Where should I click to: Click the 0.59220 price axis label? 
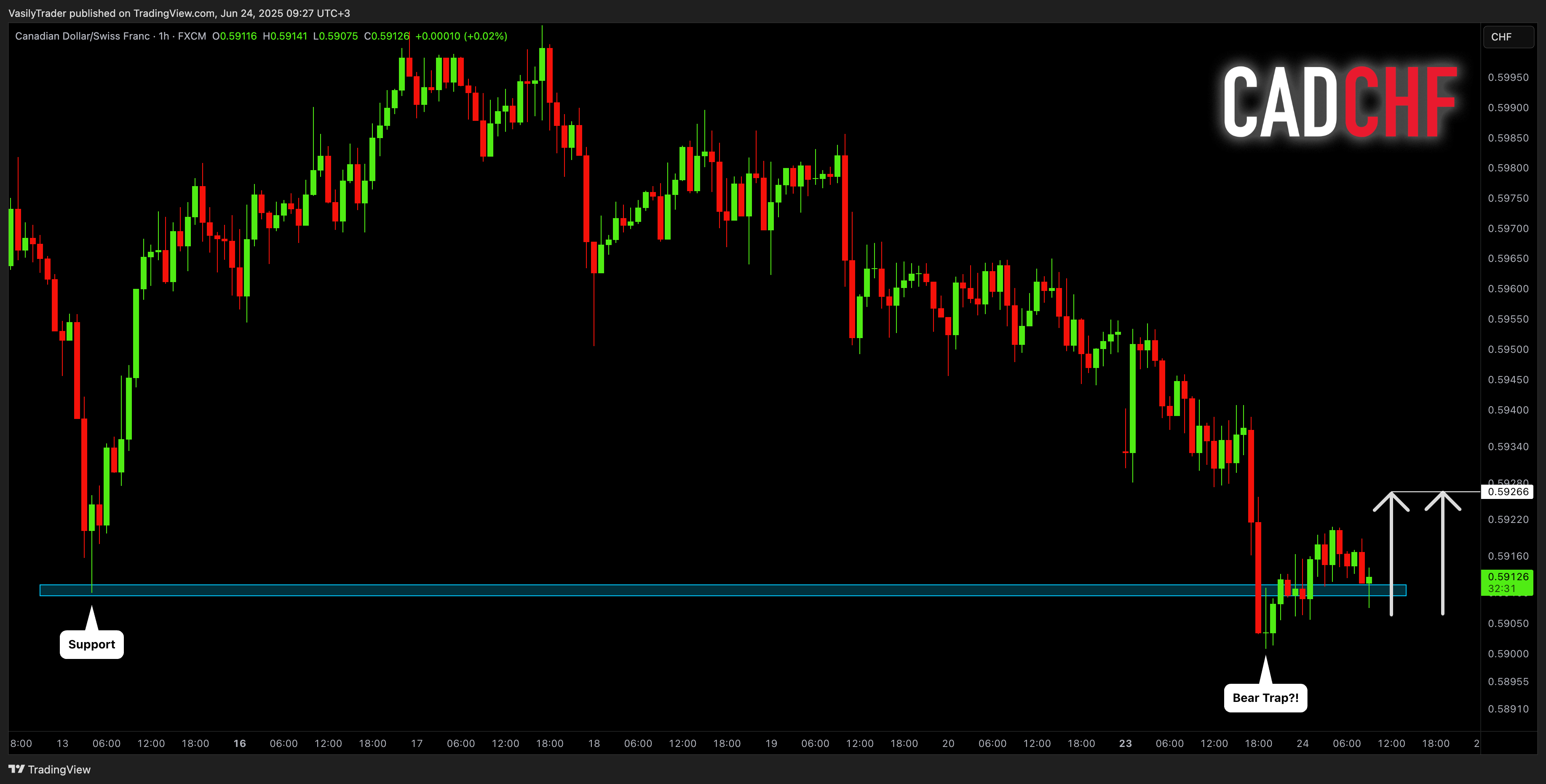click(1508, 520)
